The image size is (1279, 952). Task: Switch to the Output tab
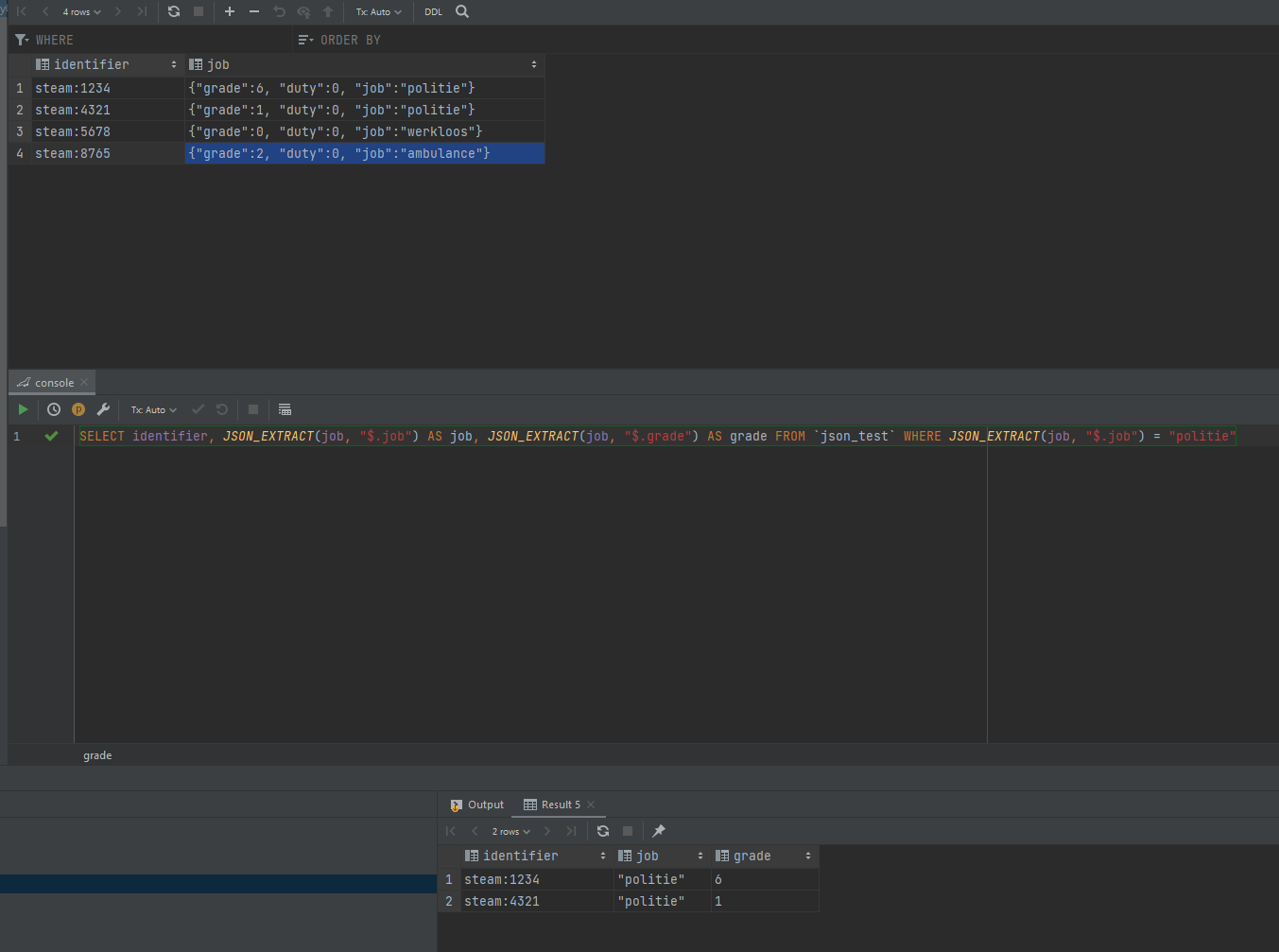pos(477,805)
